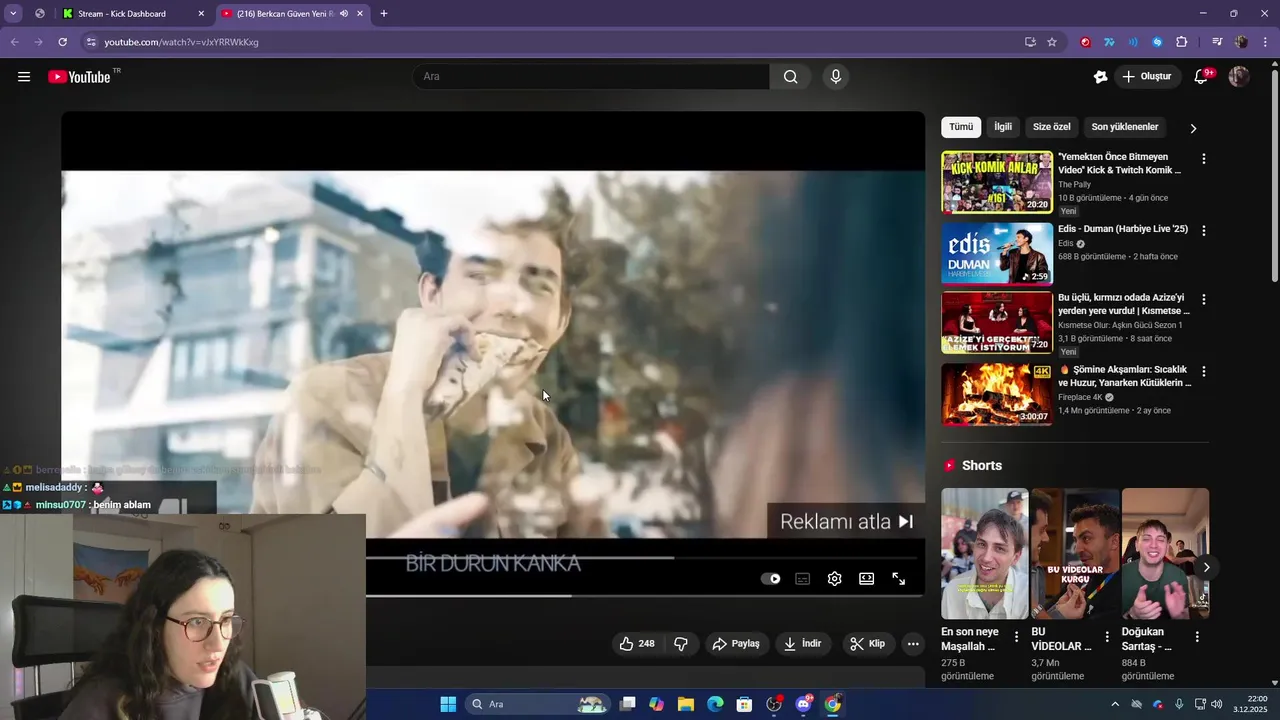Click the Windows taskbar search box

pos(538,704)
